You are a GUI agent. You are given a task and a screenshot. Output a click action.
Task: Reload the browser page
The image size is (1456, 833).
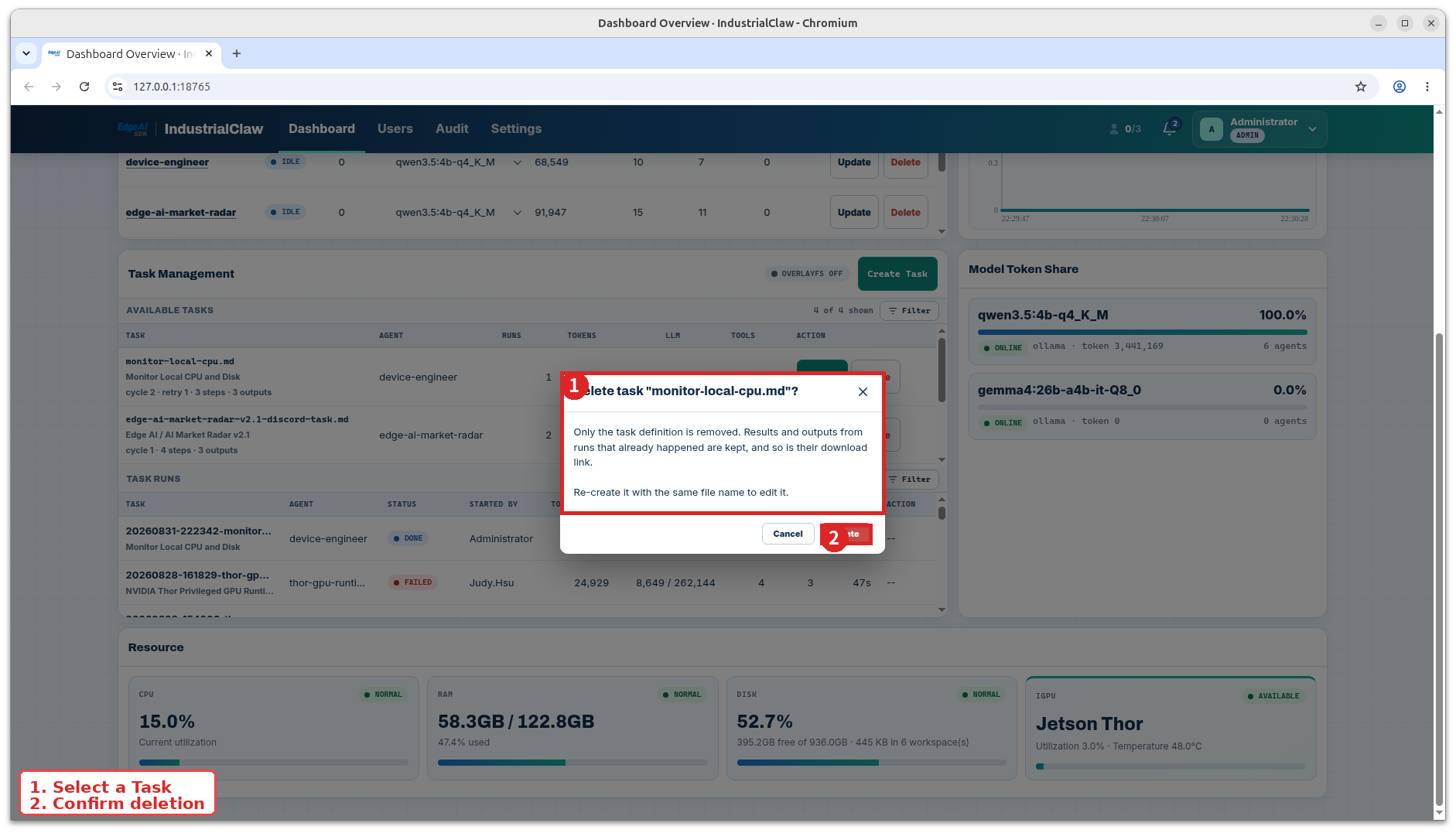coord(84,87)
